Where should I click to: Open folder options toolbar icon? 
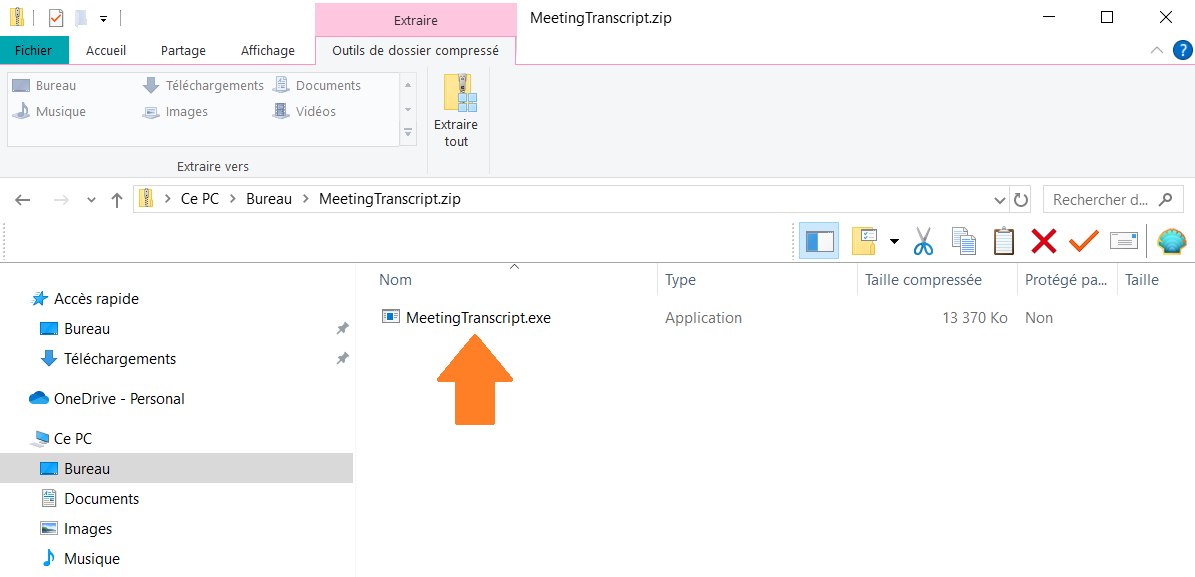pyautogui.click(x=865, y=242)
